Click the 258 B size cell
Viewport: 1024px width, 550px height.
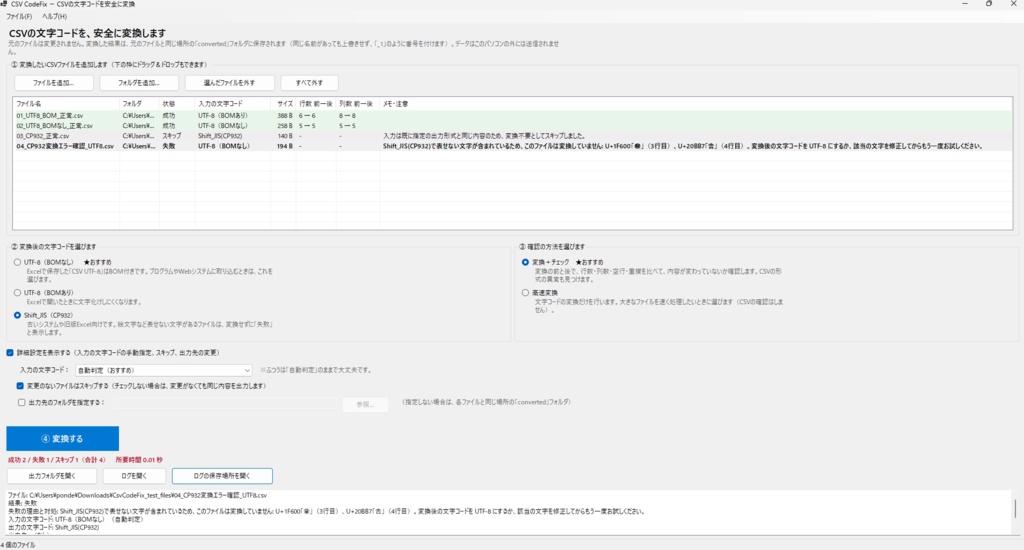point(285,125)
